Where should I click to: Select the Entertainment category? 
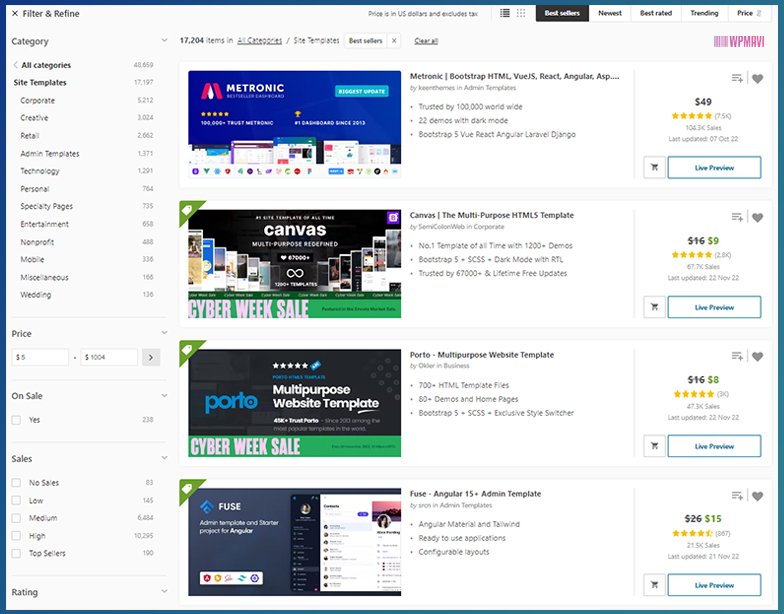44,224
